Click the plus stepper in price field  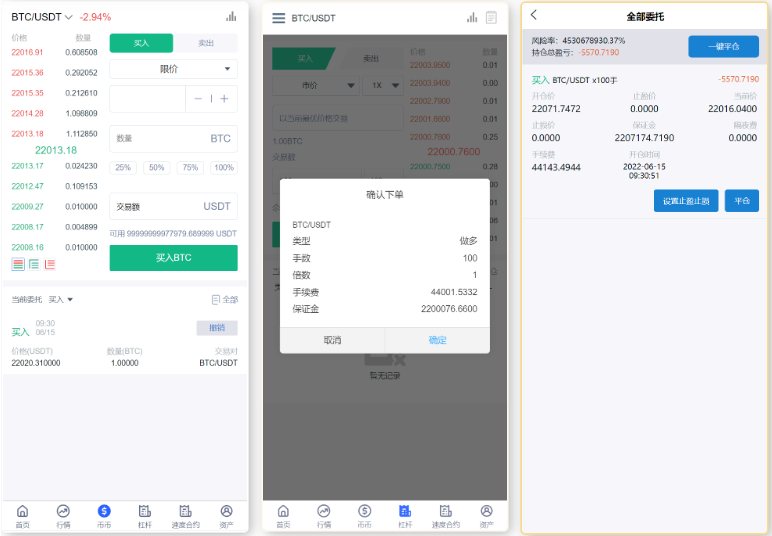224,99
